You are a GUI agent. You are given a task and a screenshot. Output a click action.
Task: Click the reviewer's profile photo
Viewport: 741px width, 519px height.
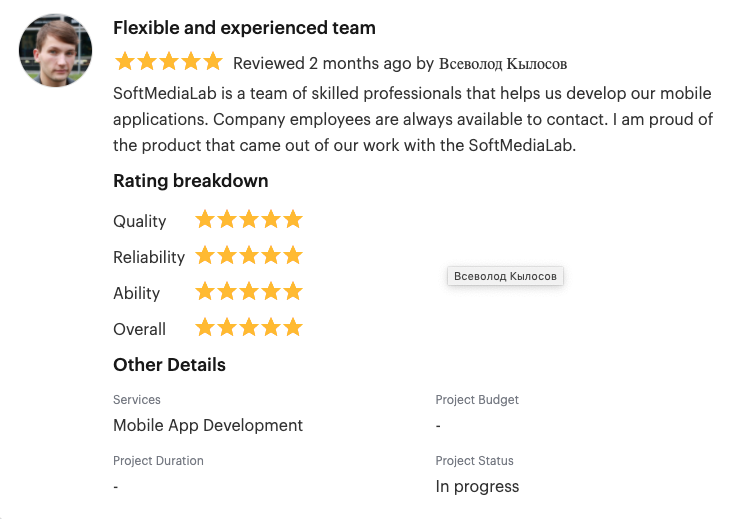click(x=55, y=50)
